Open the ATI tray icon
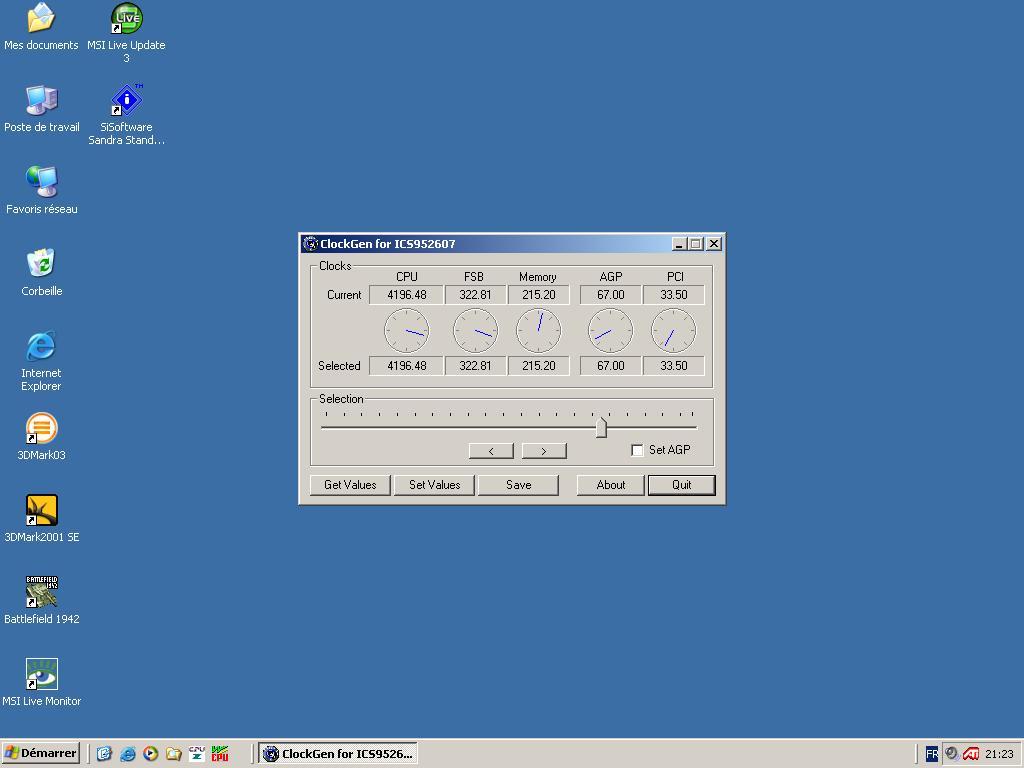The image size is (1024, 768). (x=971, y=754)
